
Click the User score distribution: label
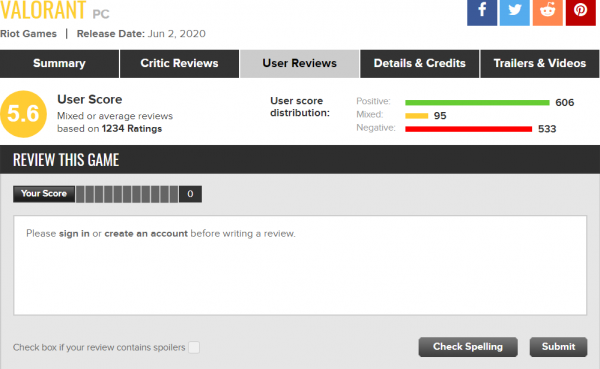click(300, 107)
